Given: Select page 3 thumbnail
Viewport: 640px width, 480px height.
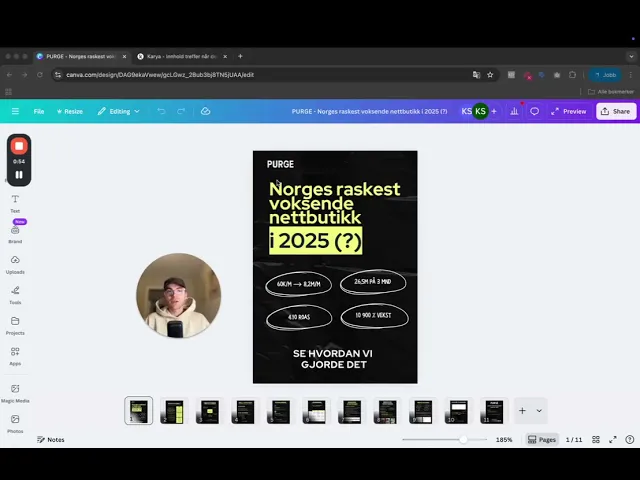Looking at the screenshot, I should point(209,411).
